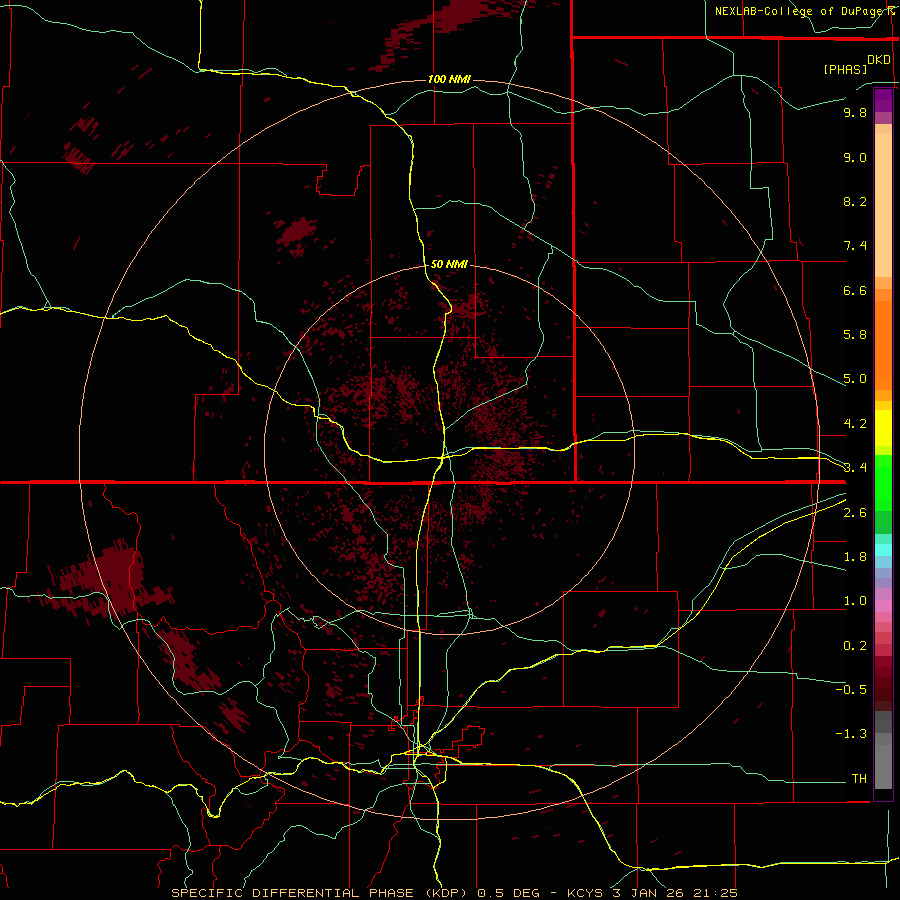Click the 4.2 value on the legend
The height and width of the screenshot is (900, 900).
(x=855, y=424)
